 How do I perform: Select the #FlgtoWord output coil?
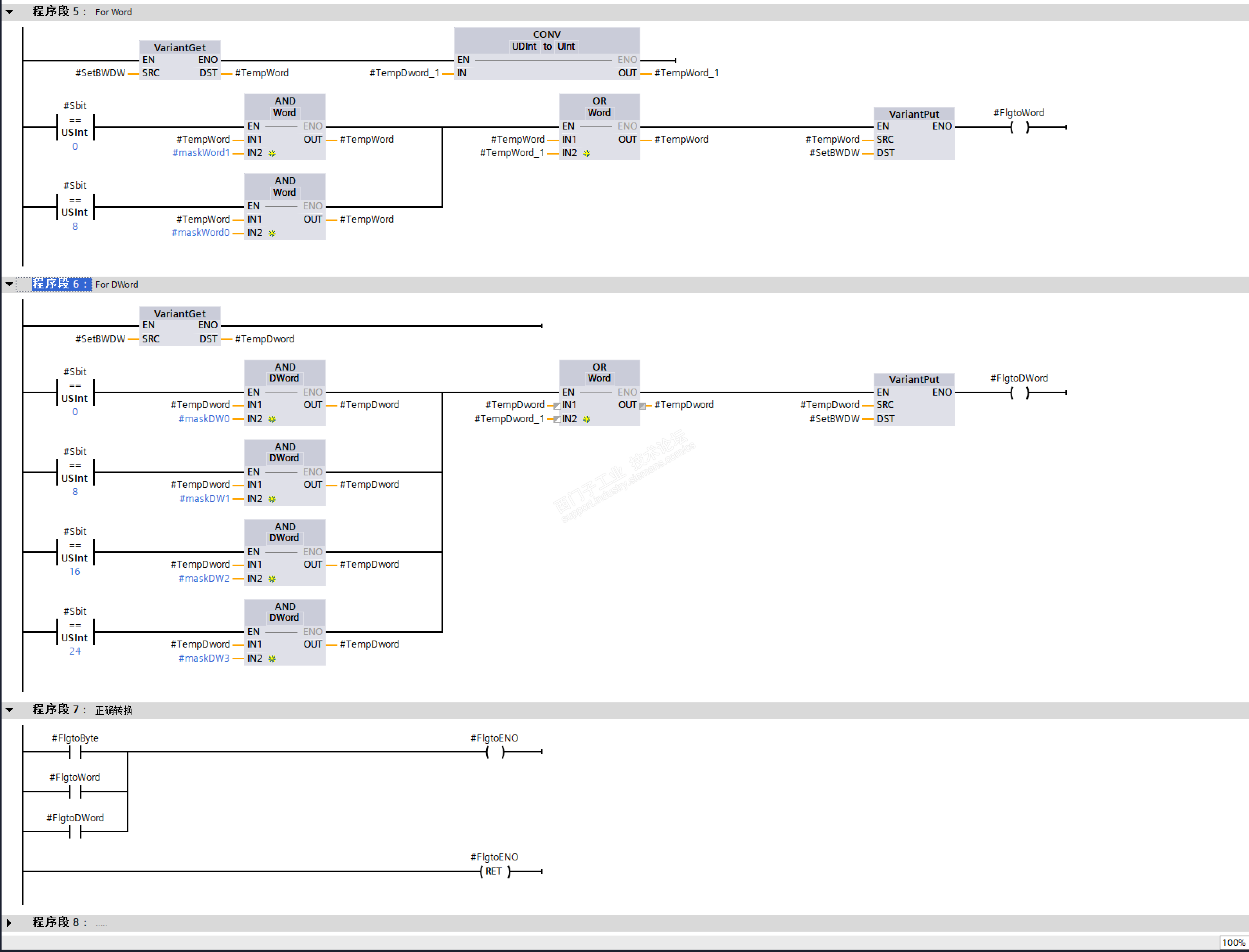(1020, 127)
